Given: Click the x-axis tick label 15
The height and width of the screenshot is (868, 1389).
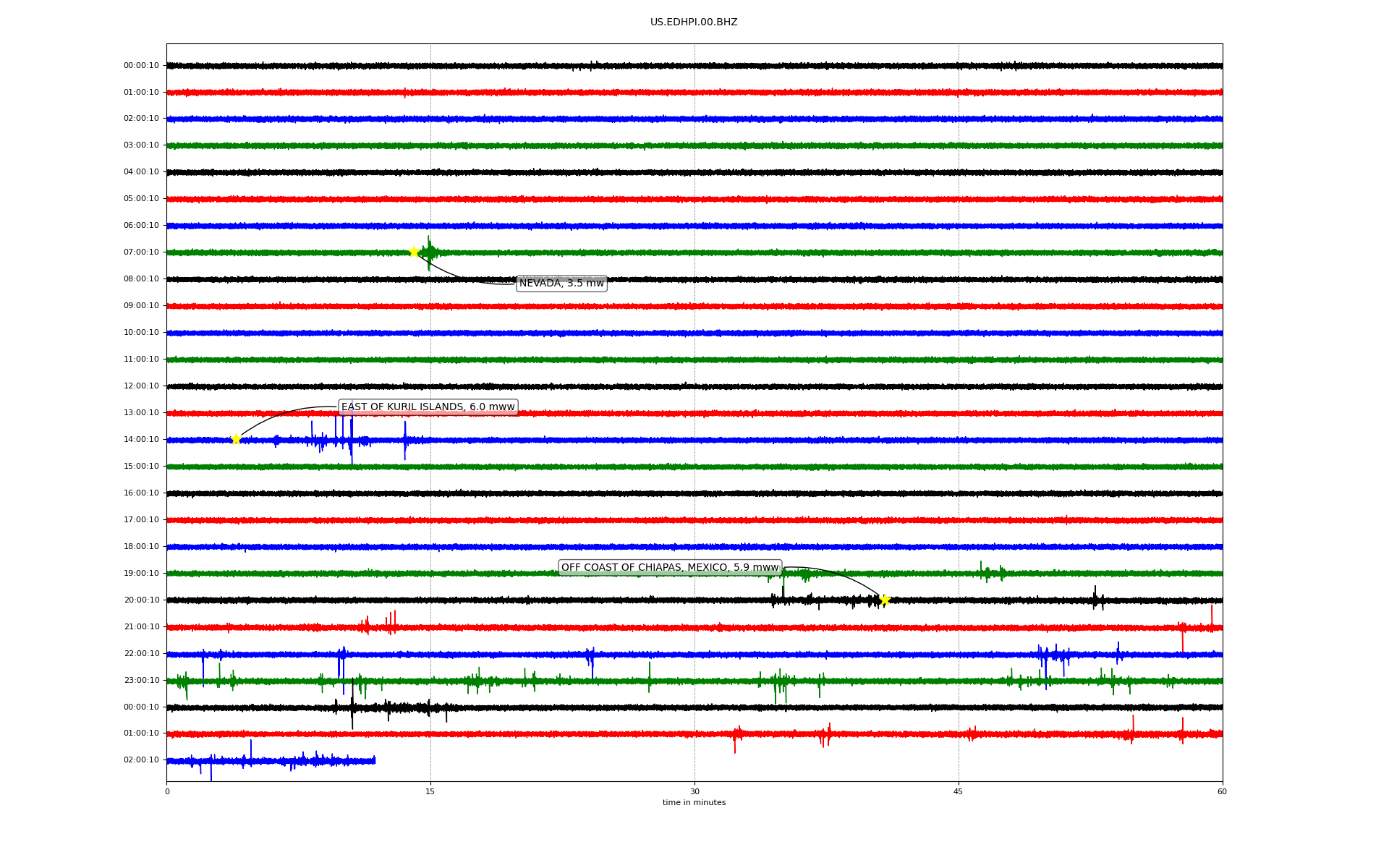Looking at the screenshot, I should coord(430,791).
